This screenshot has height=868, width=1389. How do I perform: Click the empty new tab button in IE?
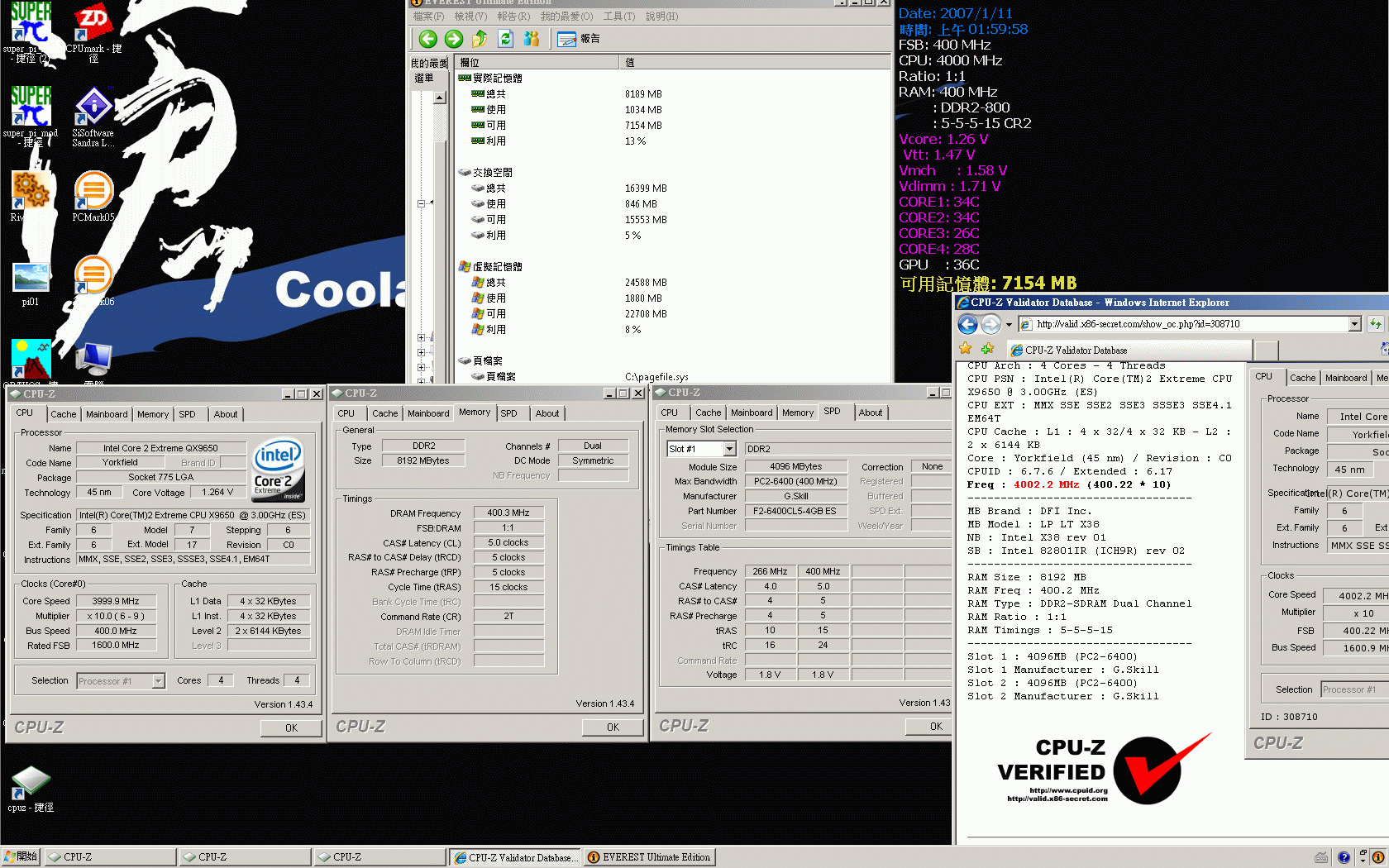[1266, 350]
